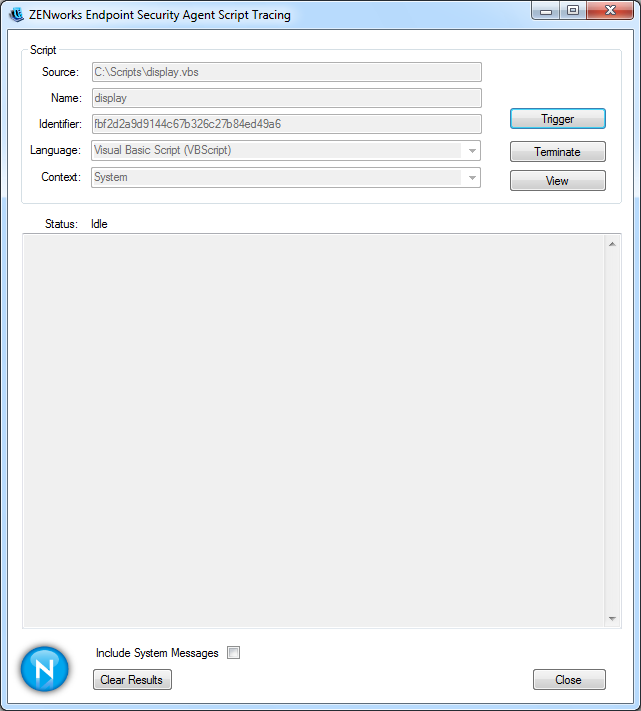Screen dimensions: 641x711
Task: Click the Identifier label
Action: pyautogui.click(x=60, y=124)
